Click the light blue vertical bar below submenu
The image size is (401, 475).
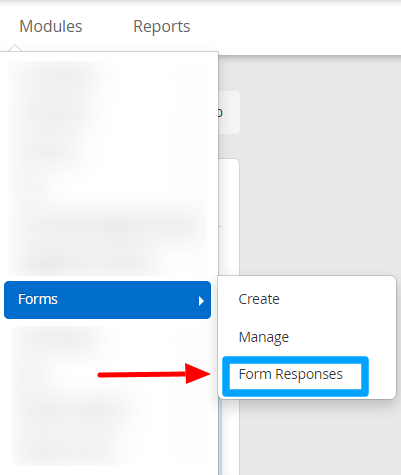click(220, 437)
